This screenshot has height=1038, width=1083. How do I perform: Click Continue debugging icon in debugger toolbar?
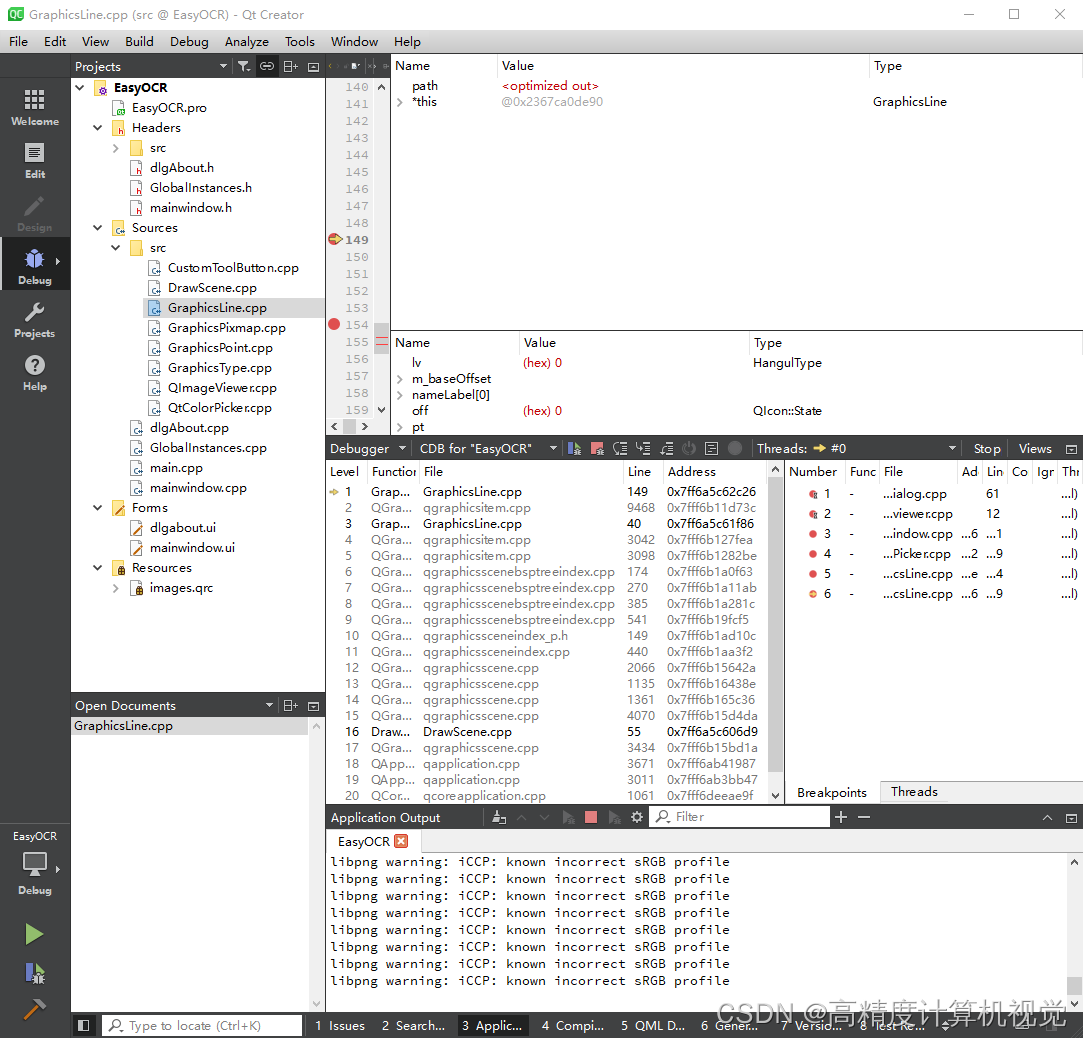574,448
